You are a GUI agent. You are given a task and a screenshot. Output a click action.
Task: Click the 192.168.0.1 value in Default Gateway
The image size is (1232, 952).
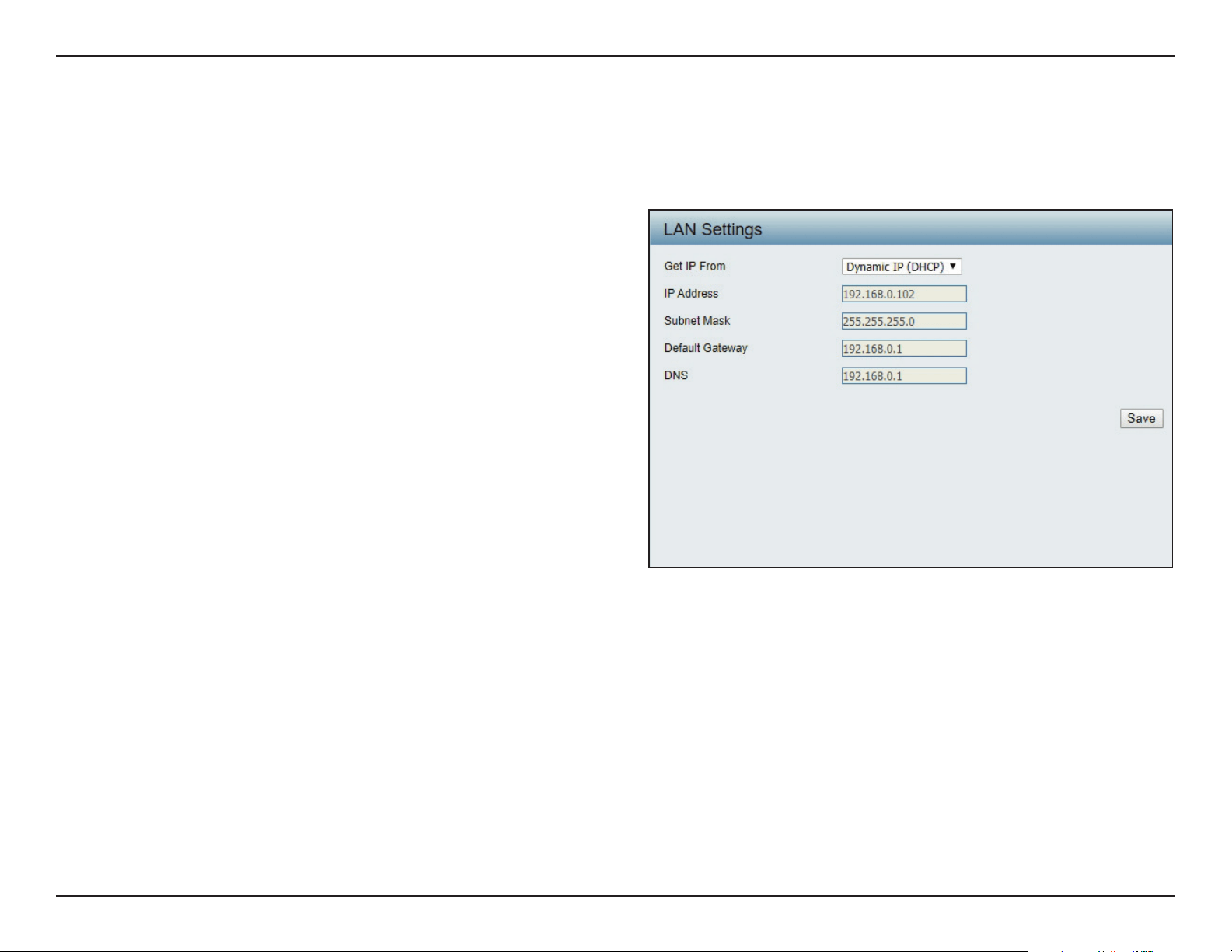click(873, 349)
